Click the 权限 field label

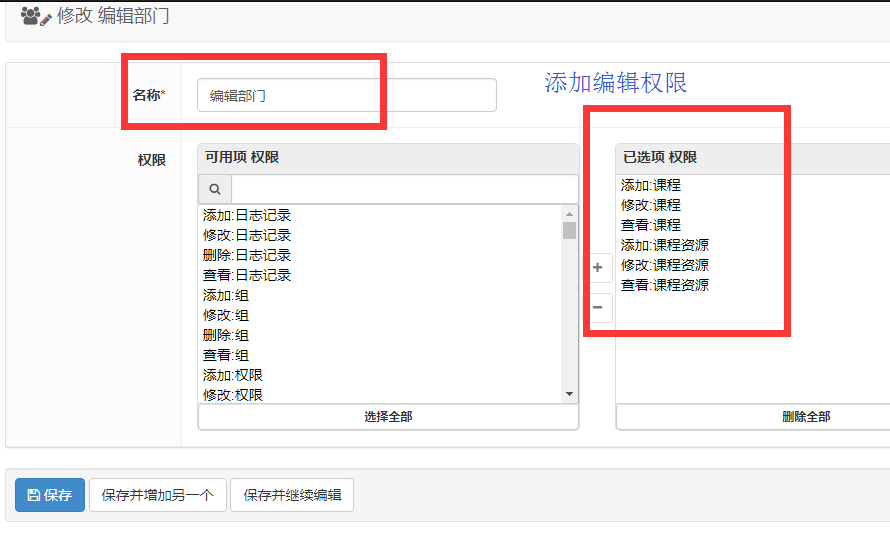click(x=152, y=160)
